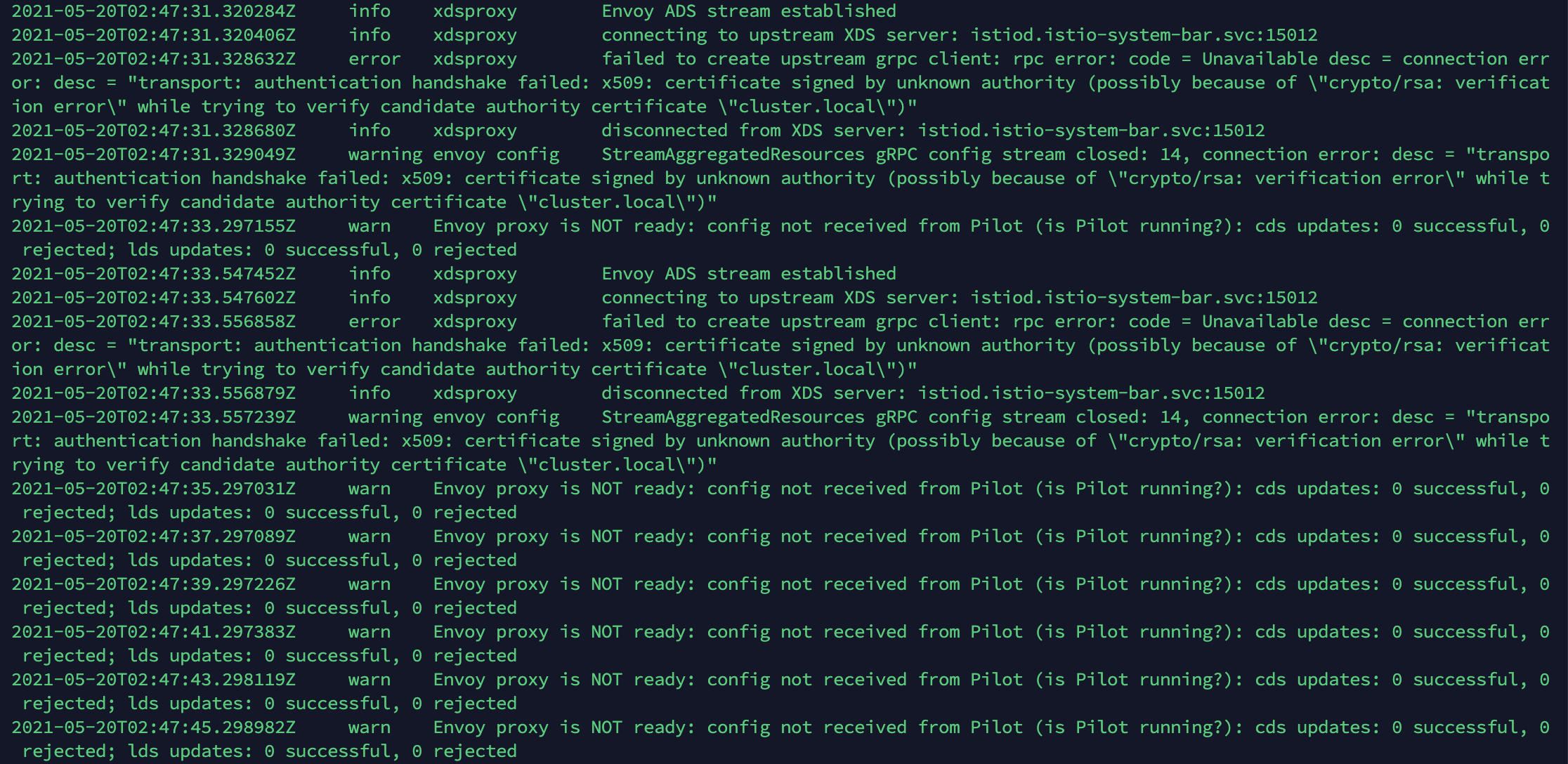The width and height of the screenshot is (1568, 764).
Task: Click the timestamp 2021-05-20T02:47:33.547602Z
Action: (153, 298)
